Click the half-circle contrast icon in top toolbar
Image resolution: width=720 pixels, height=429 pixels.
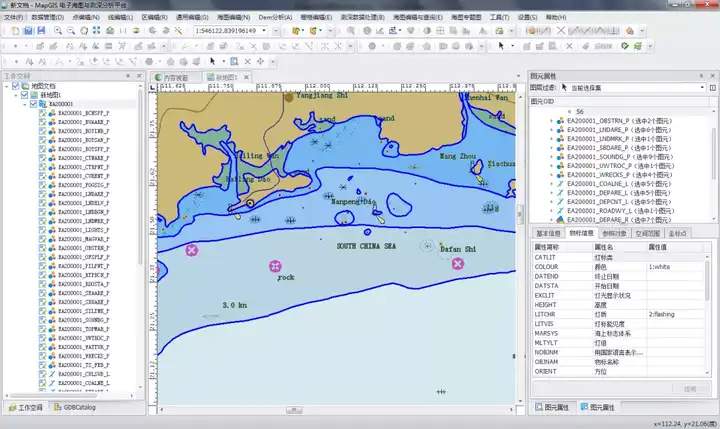(x=427, y=31)
